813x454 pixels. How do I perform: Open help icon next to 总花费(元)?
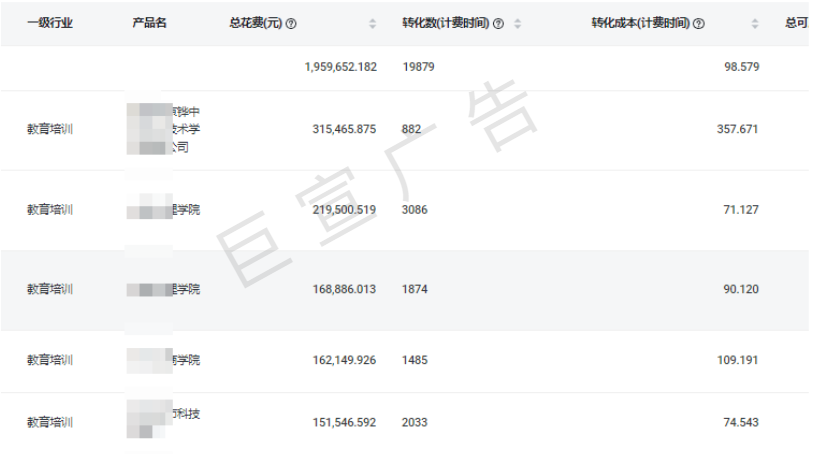click(x=291, y=23)
